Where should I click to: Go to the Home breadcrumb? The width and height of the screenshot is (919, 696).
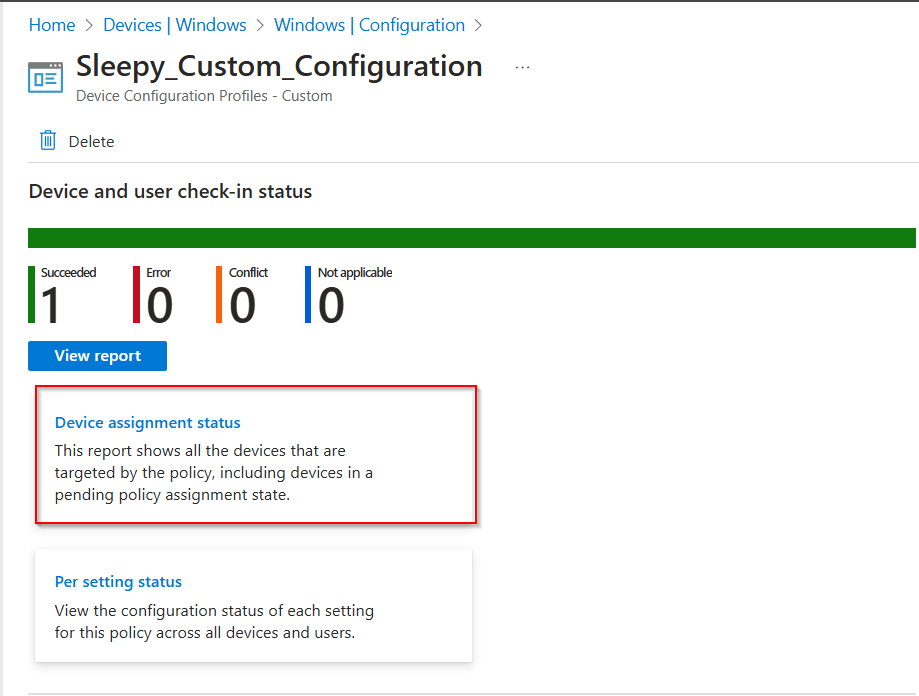point(52,25)
